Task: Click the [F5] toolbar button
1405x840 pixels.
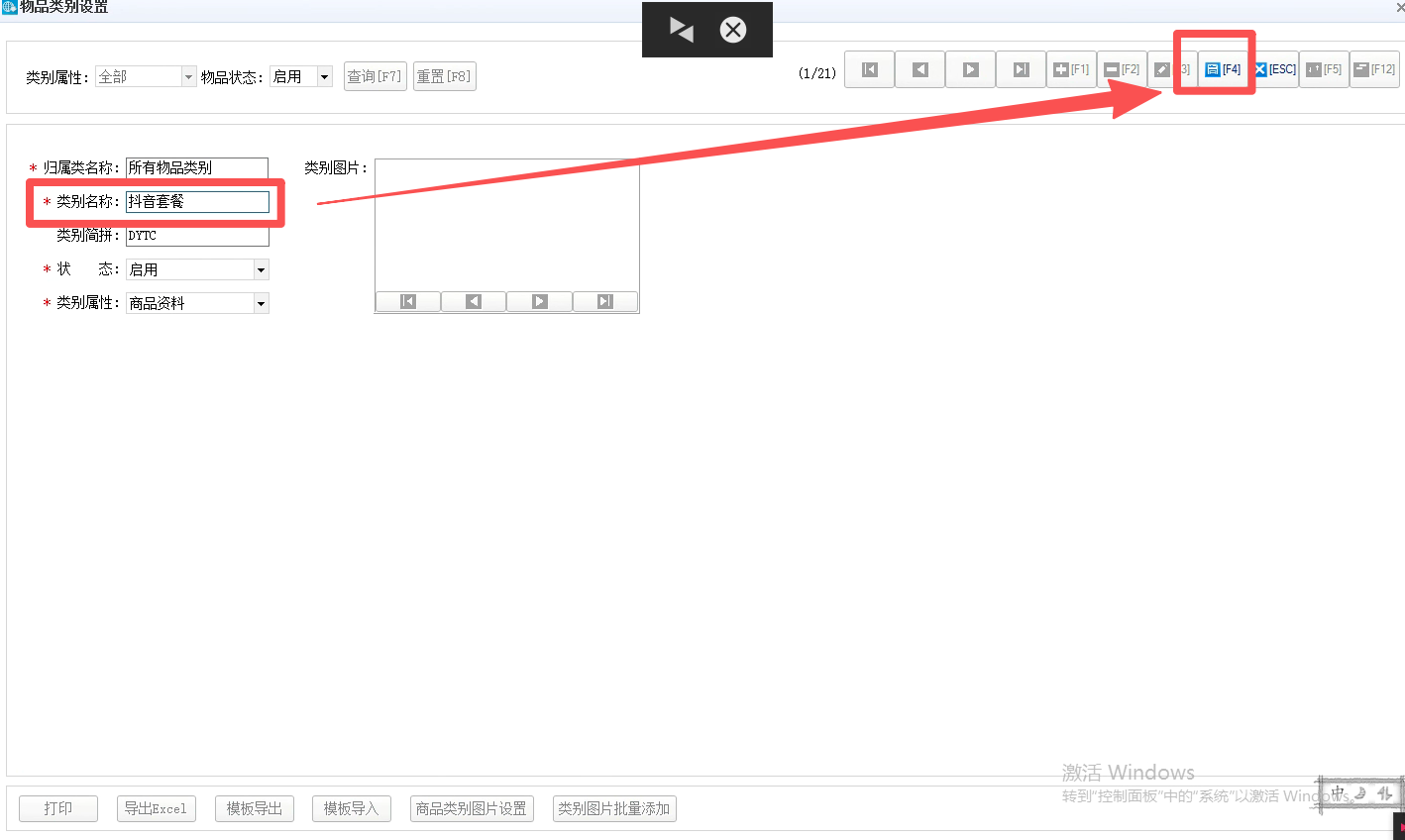Action: tap(1324, 69)
